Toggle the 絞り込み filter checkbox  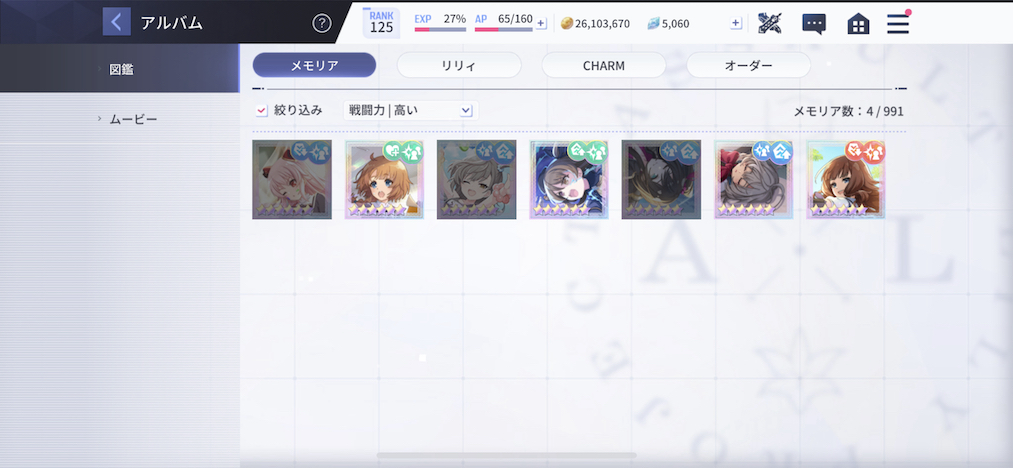coord(261,111)
